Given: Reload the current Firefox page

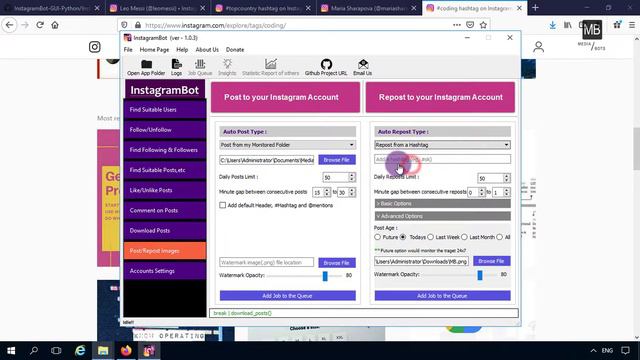Looking at the screenshot, I should click(x=40, y=25).
